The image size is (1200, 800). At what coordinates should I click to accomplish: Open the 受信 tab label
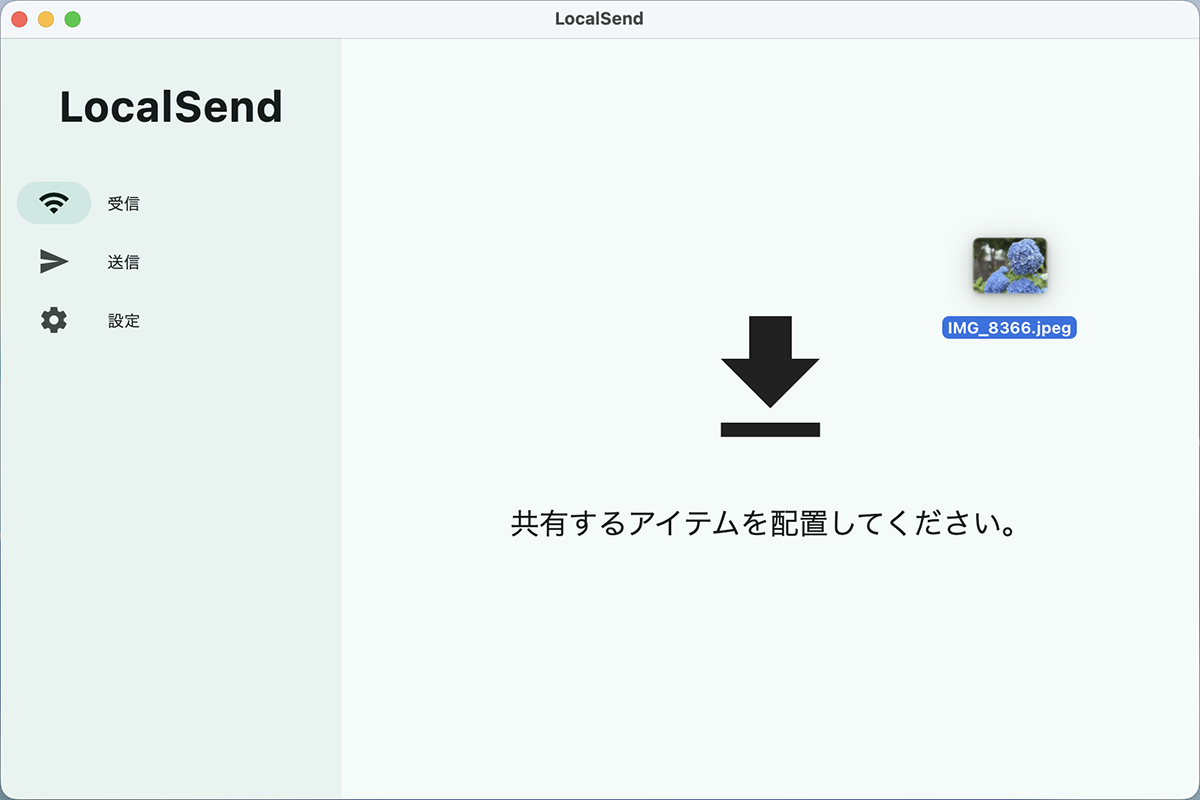[124, 204]
